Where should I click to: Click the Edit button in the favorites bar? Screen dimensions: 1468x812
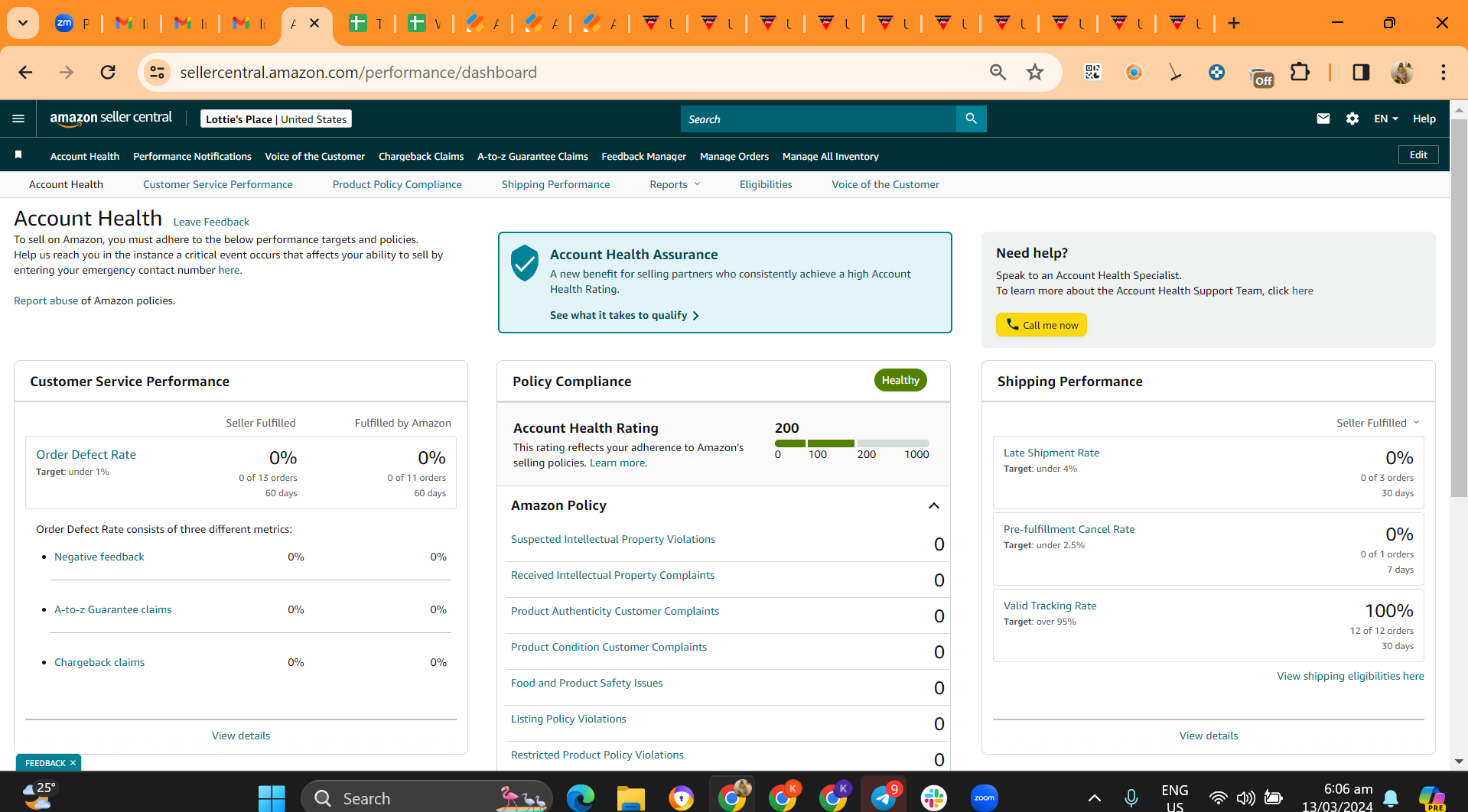(x=1418, y=154)
